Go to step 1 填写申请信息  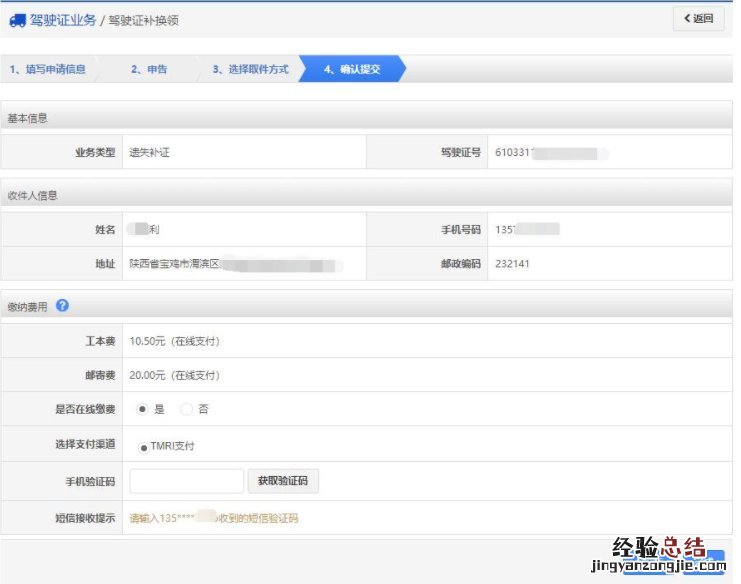(47, 69)
